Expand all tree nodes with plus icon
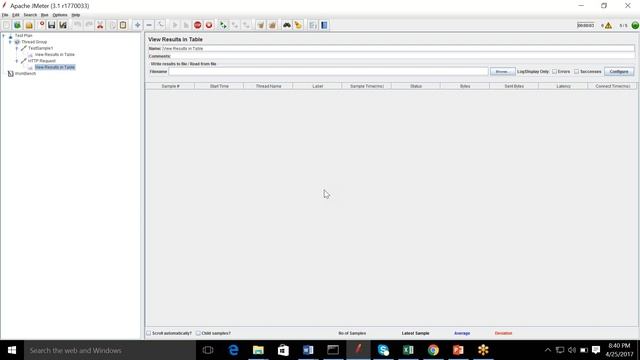 click(x=138, y=25)
